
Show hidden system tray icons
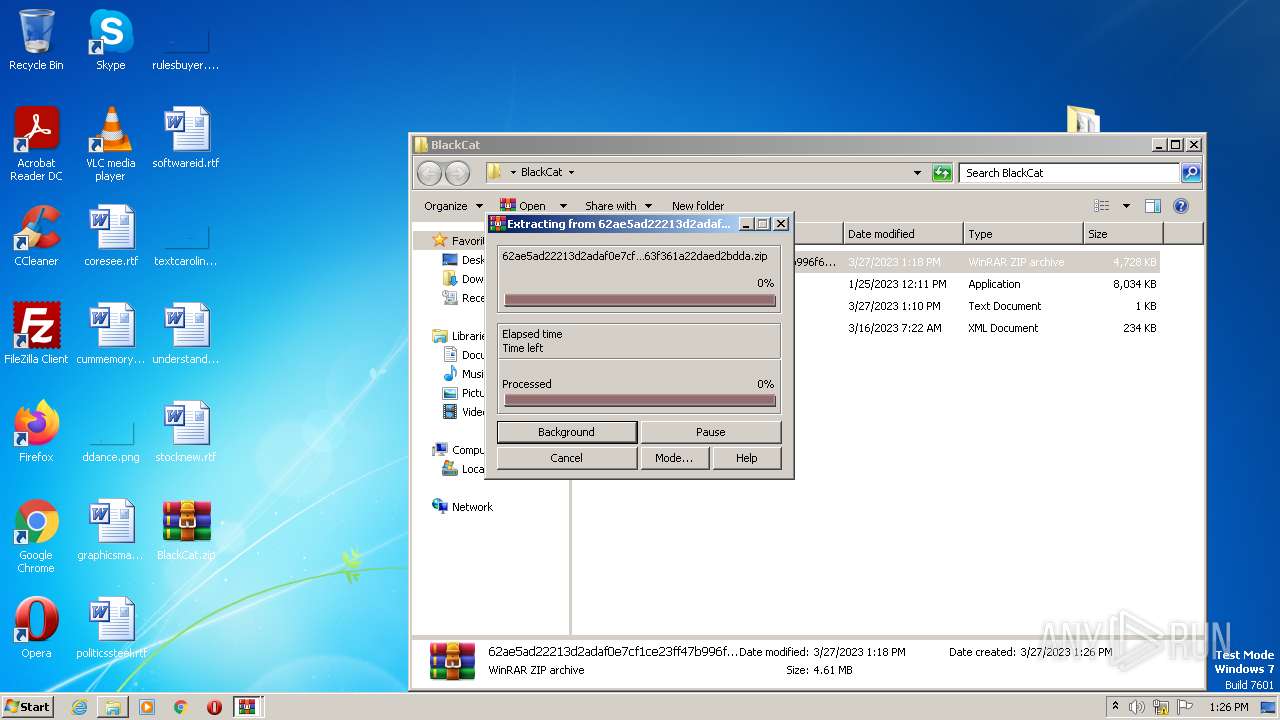coord(1115,707)
